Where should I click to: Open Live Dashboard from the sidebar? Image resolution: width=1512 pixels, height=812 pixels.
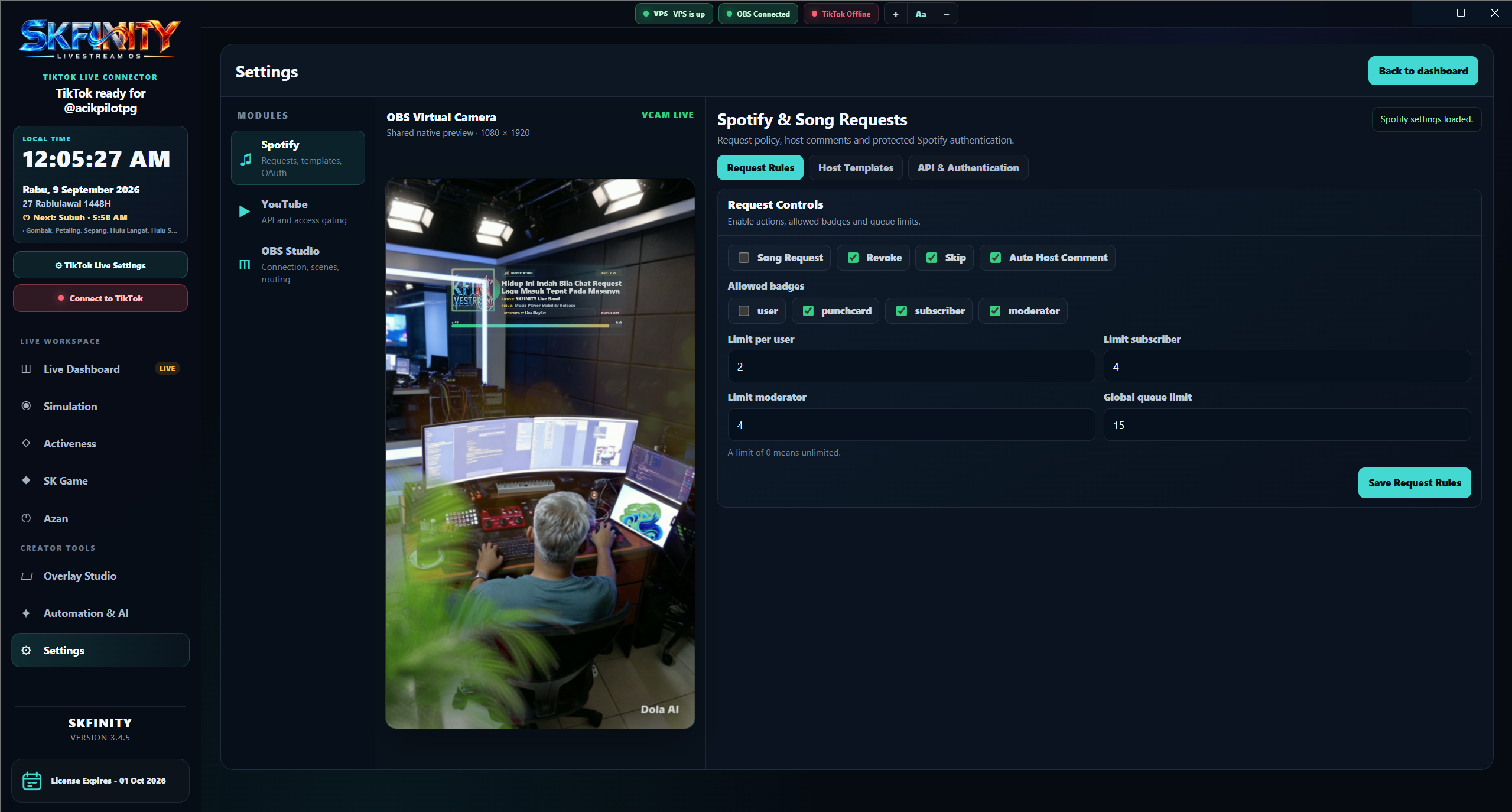[x=100, y=369]
